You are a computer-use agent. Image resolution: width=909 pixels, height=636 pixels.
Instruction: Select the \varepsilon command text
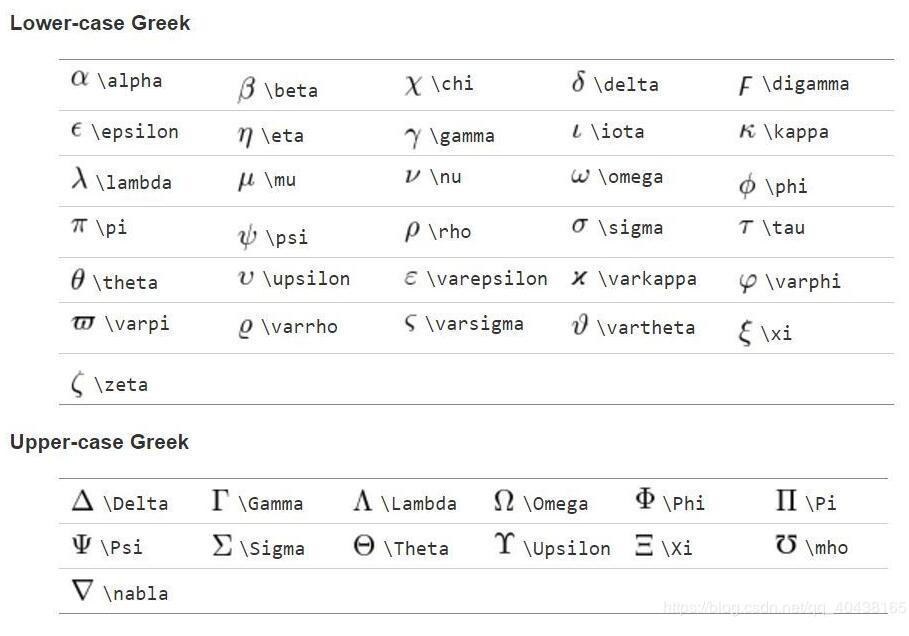pyautogui.click(x=487, y=279)
